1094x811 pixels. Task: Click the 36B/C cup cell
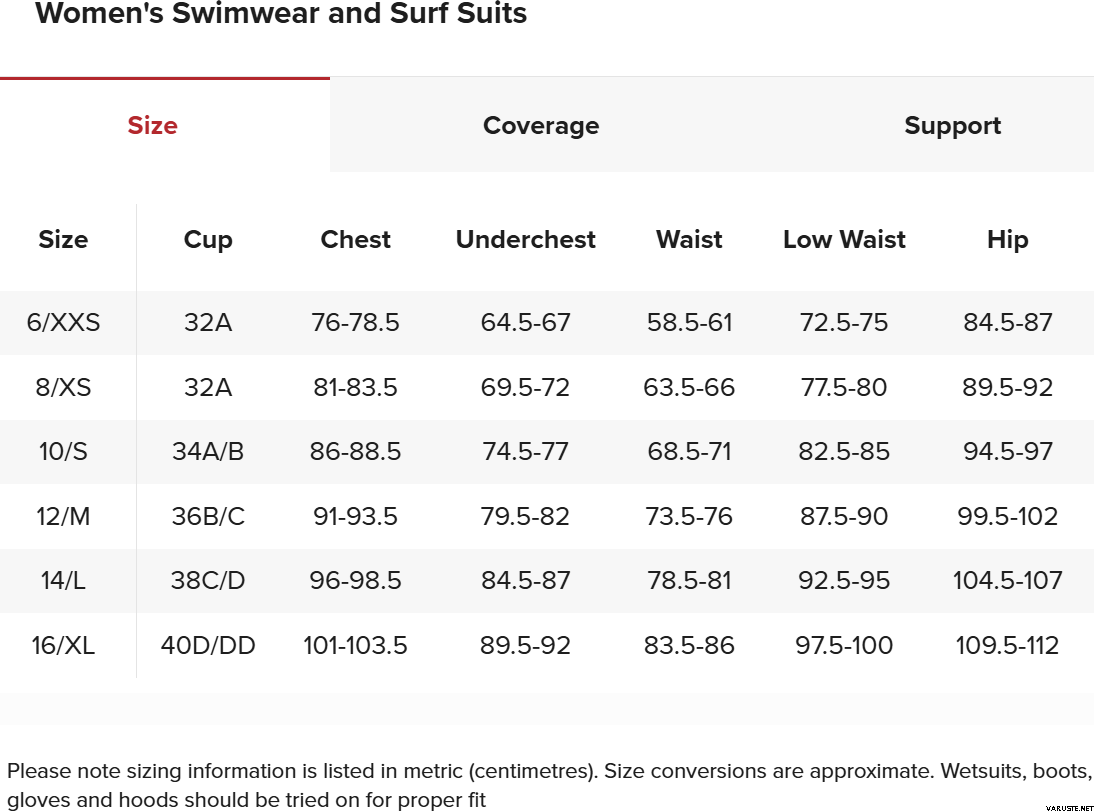(x=208, y=517)
